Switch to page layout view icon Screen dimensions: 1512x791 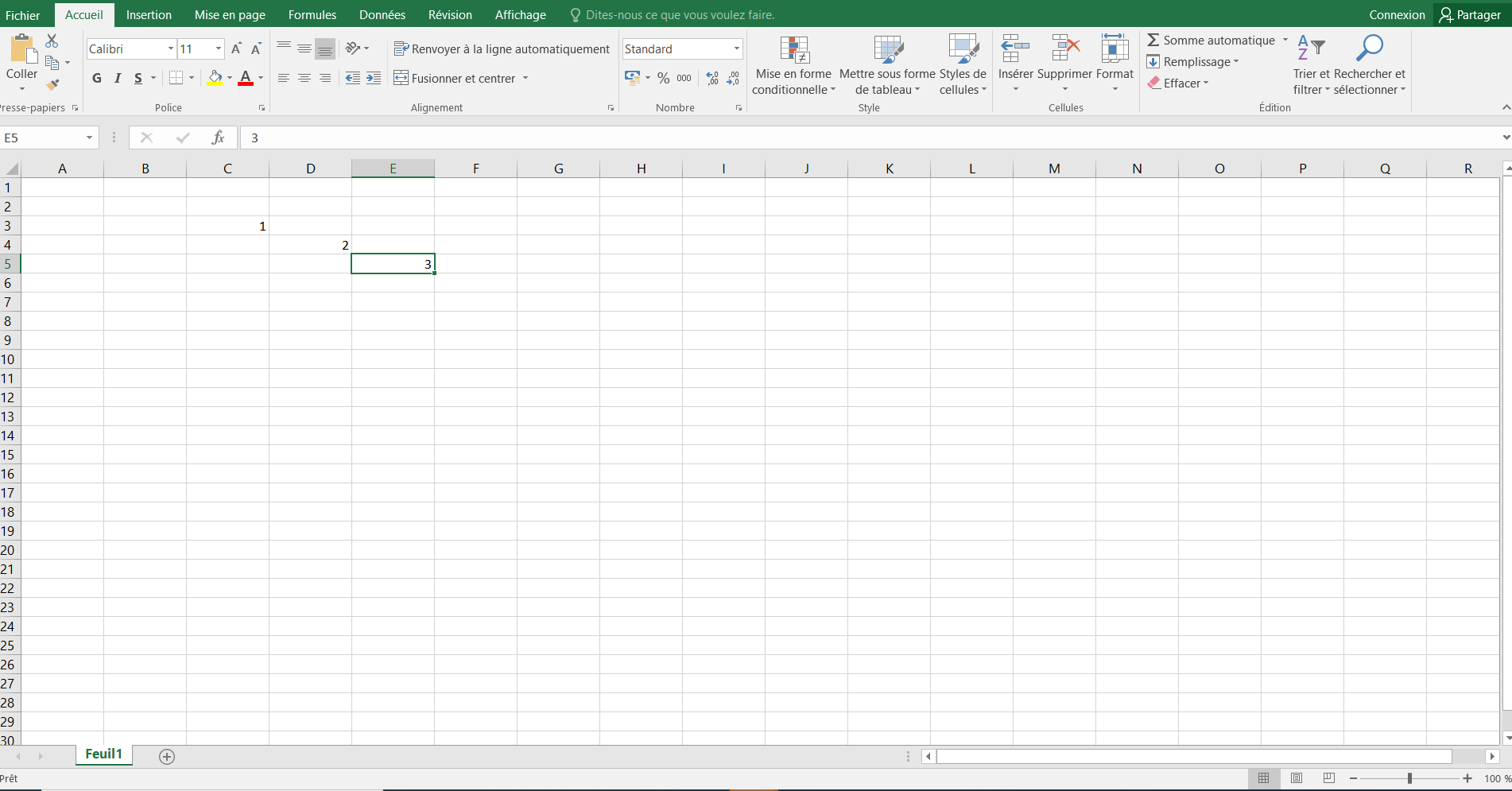(1297, 778)
